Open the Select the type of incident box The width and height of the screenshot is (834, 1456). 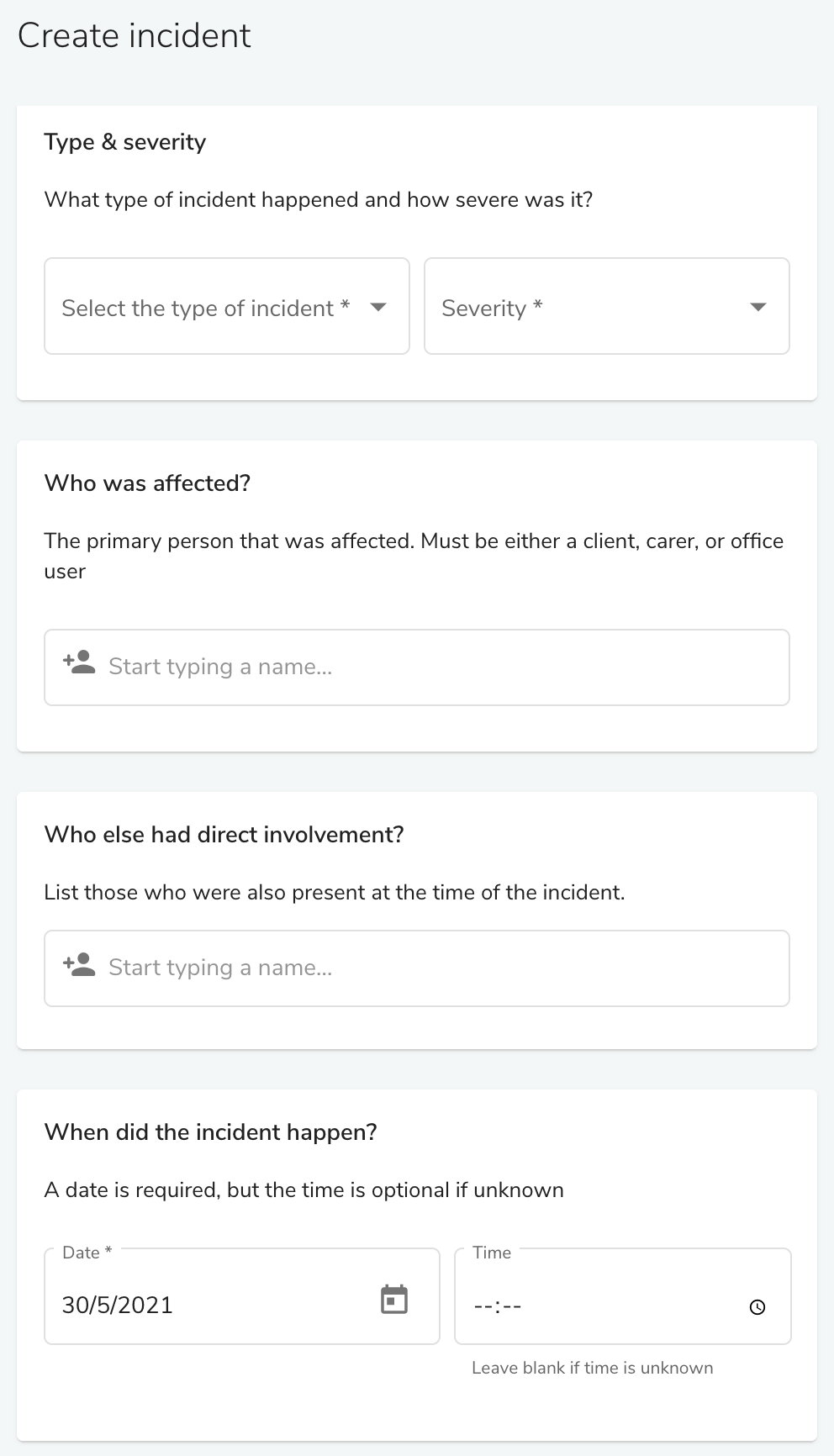pos(227,306)
